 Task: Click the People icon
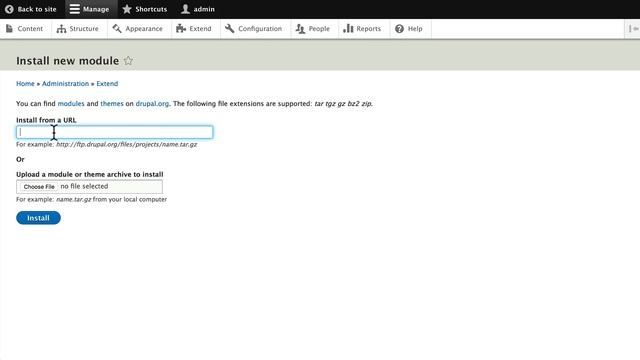point(300,29)
